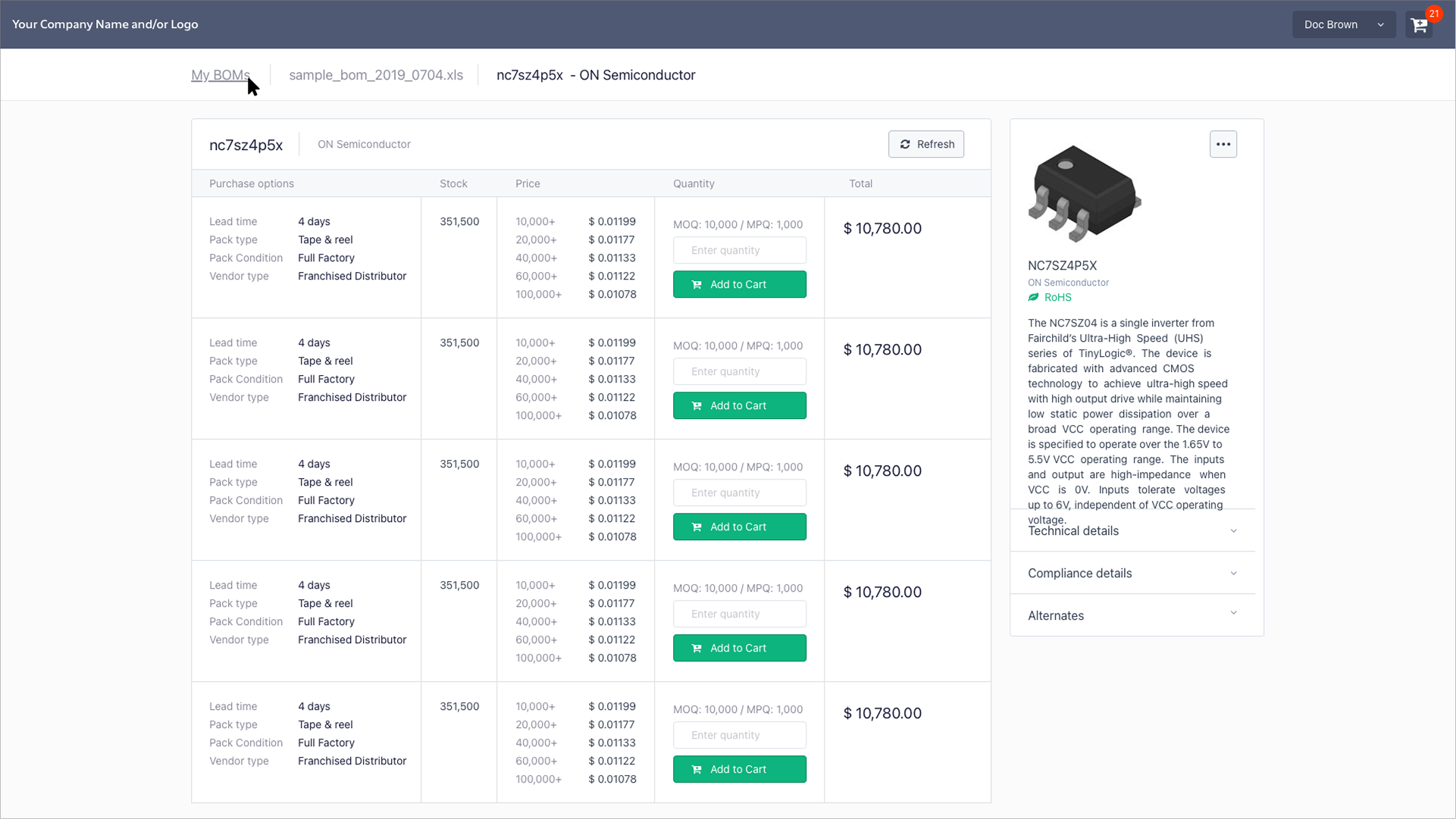Viewport: 1456px width, 819px height.
Task: Click Your Company Name and/or Logo
Action: pyautogui.click(x=105, y=24)
